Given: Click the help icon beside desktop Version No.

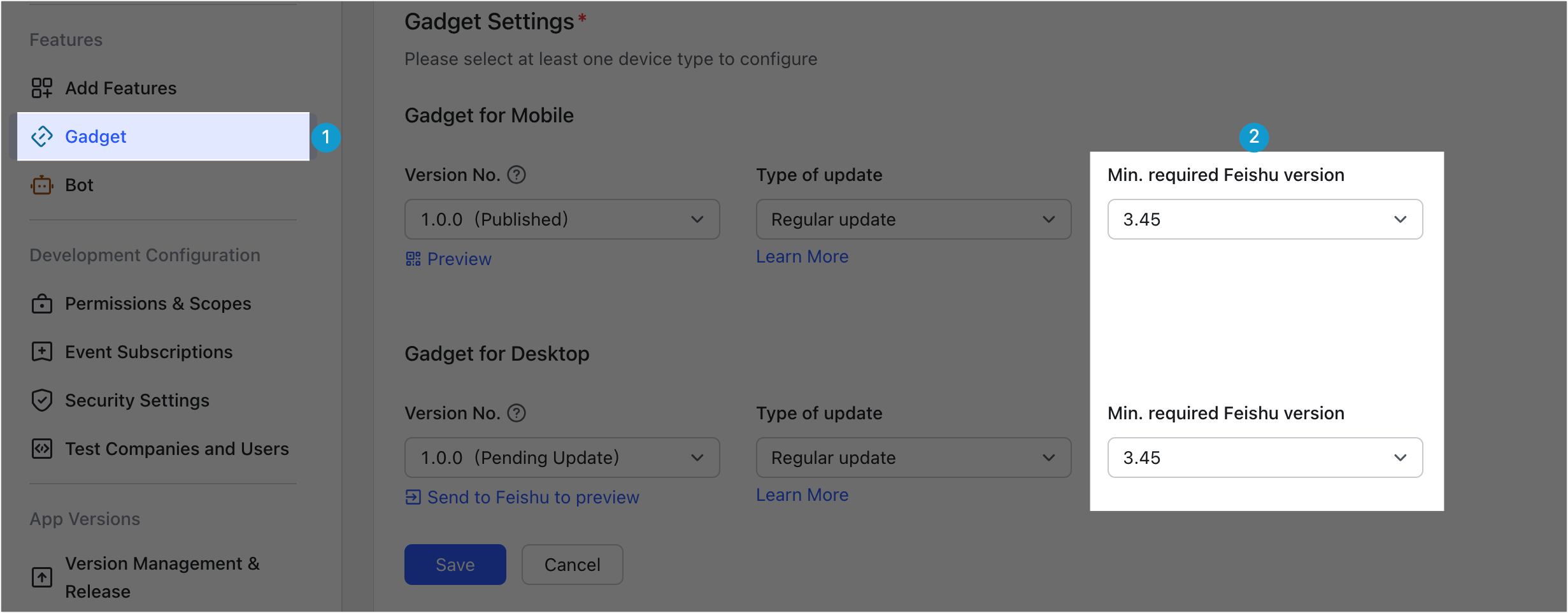Looking at the screenshot, I should (517, 413).
